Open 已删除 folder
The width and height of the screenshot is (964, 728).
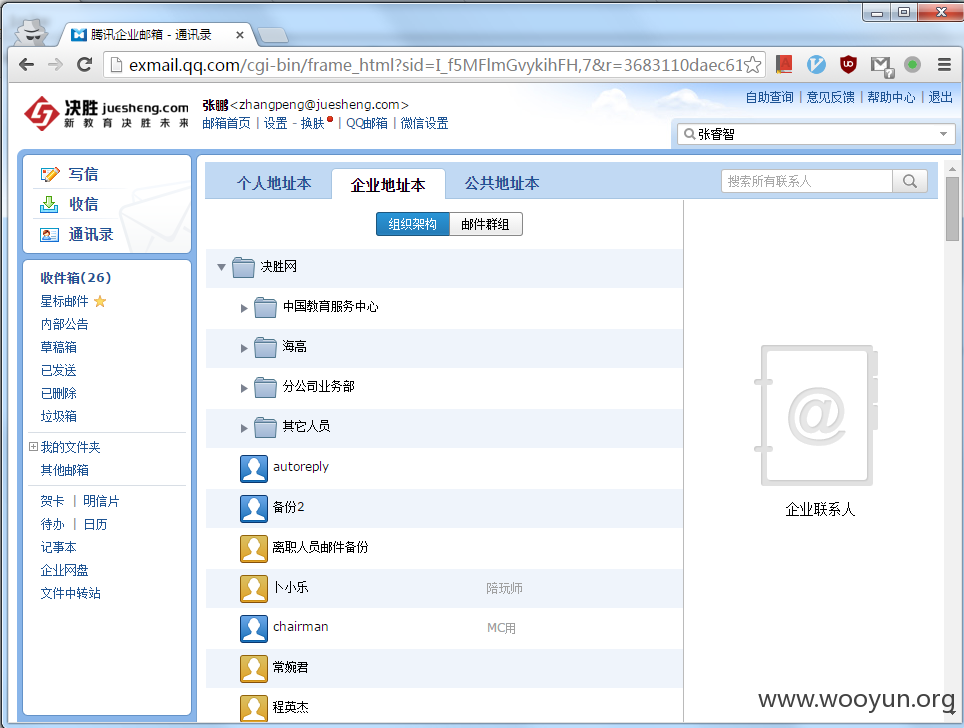point(58,394)
